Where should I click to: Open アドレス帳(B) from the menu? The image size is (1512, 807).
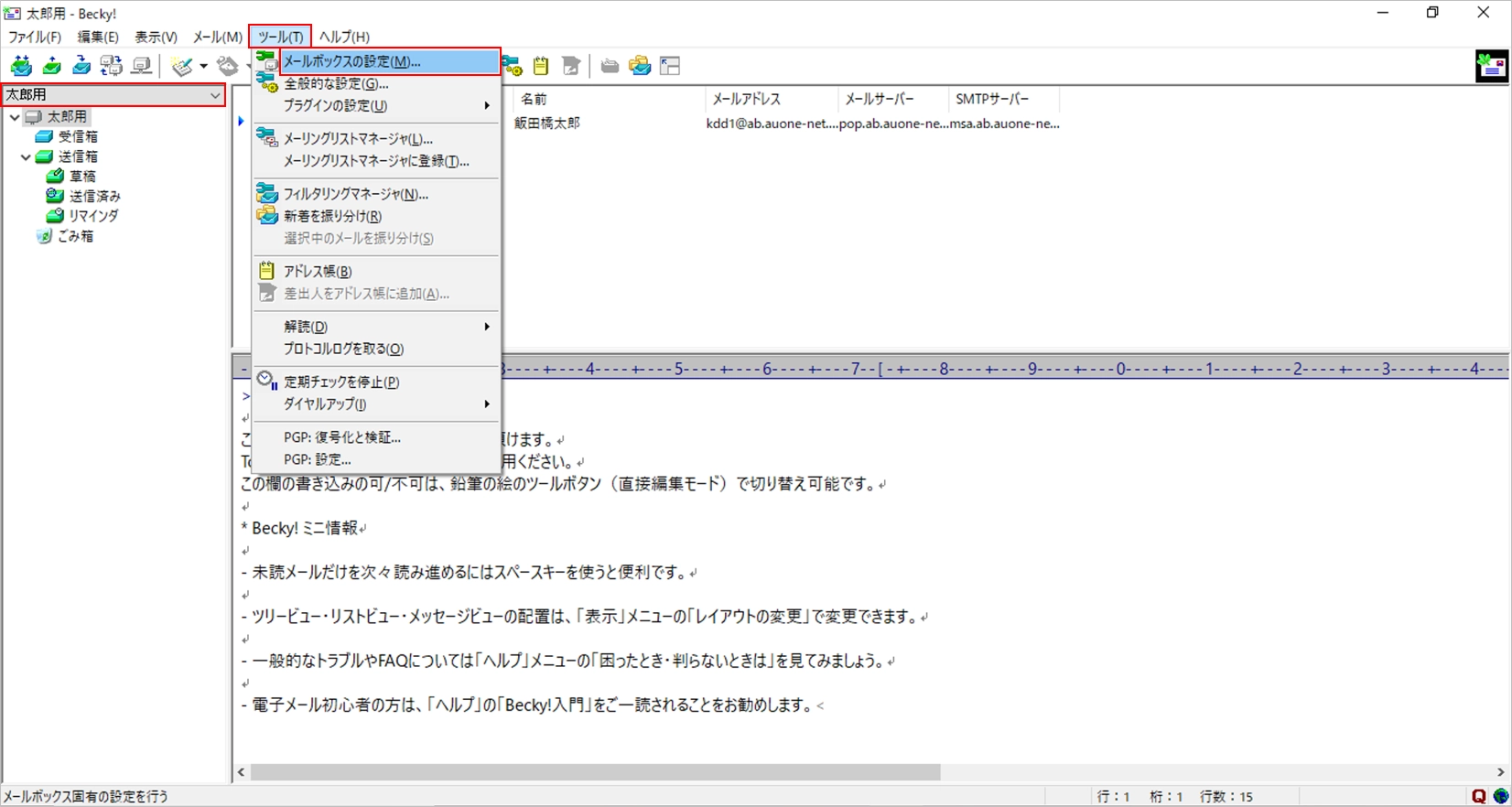(377, 272)
